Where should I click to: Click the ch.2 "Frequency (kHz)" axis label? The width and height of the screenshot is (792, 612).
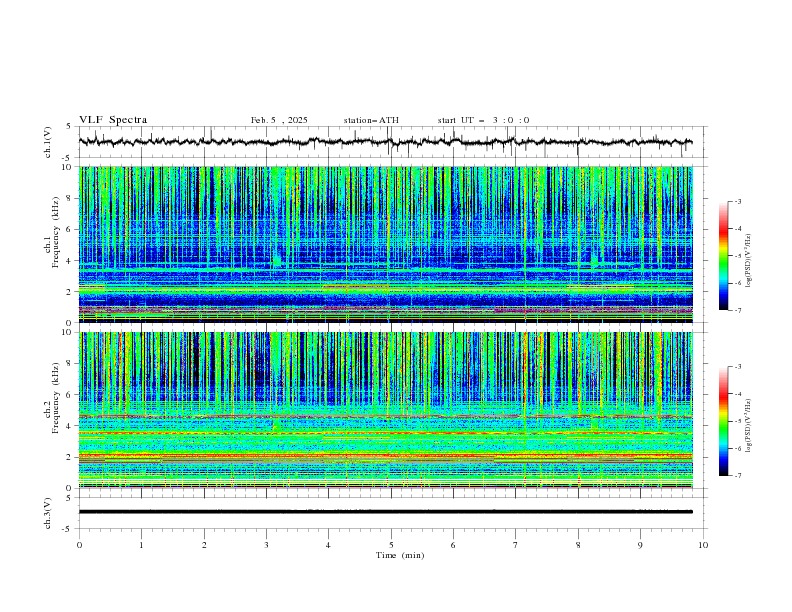pyautogui.click(x=55, y=398)
